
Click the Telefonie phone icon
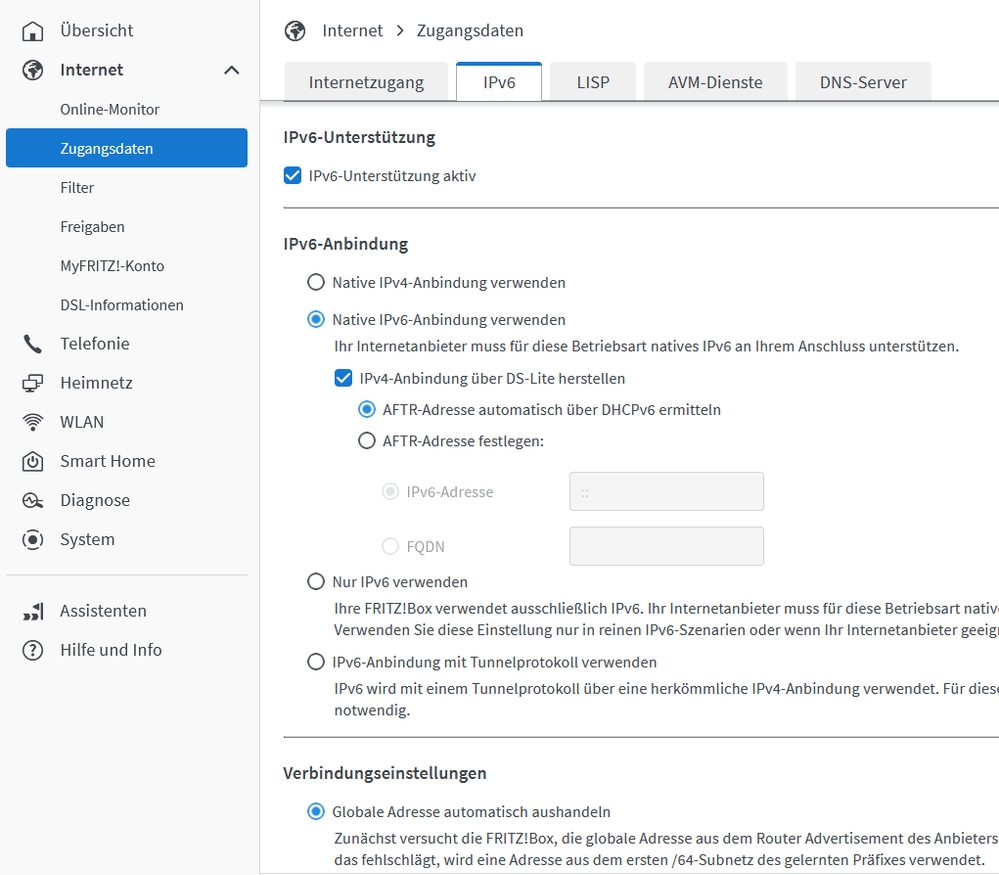(33, 344)
